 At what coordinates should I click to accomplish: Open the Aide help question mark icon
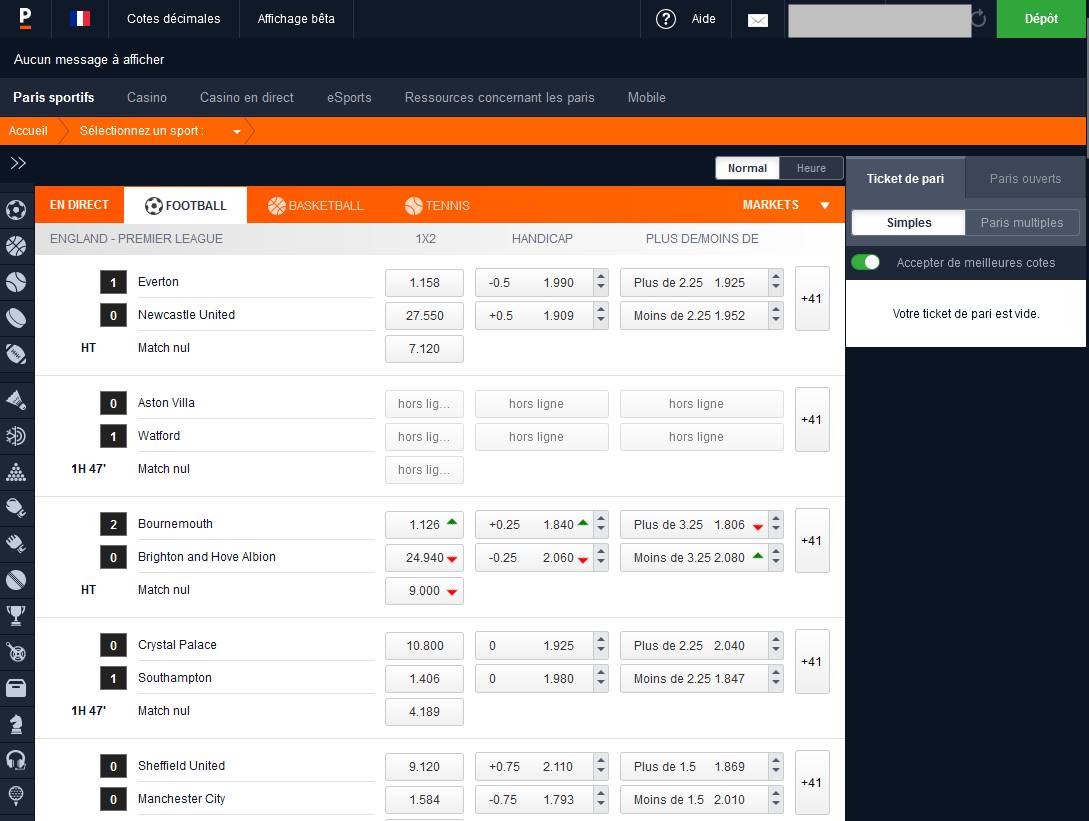click(x=665, y=19)
